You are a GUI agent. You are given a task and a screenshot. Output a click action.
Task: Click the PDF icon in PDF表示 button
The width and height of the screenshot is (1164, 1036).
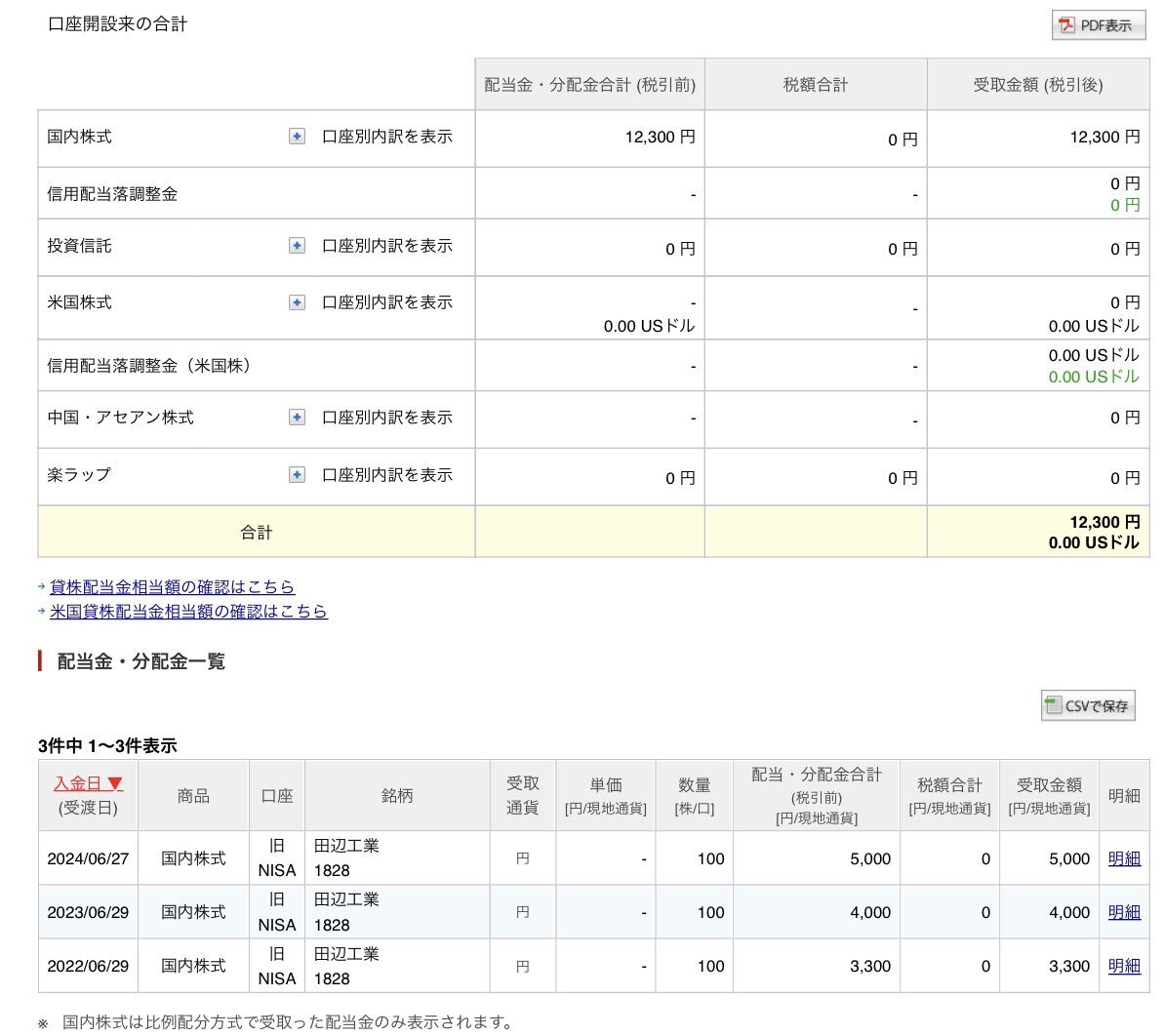point(1066,25)
